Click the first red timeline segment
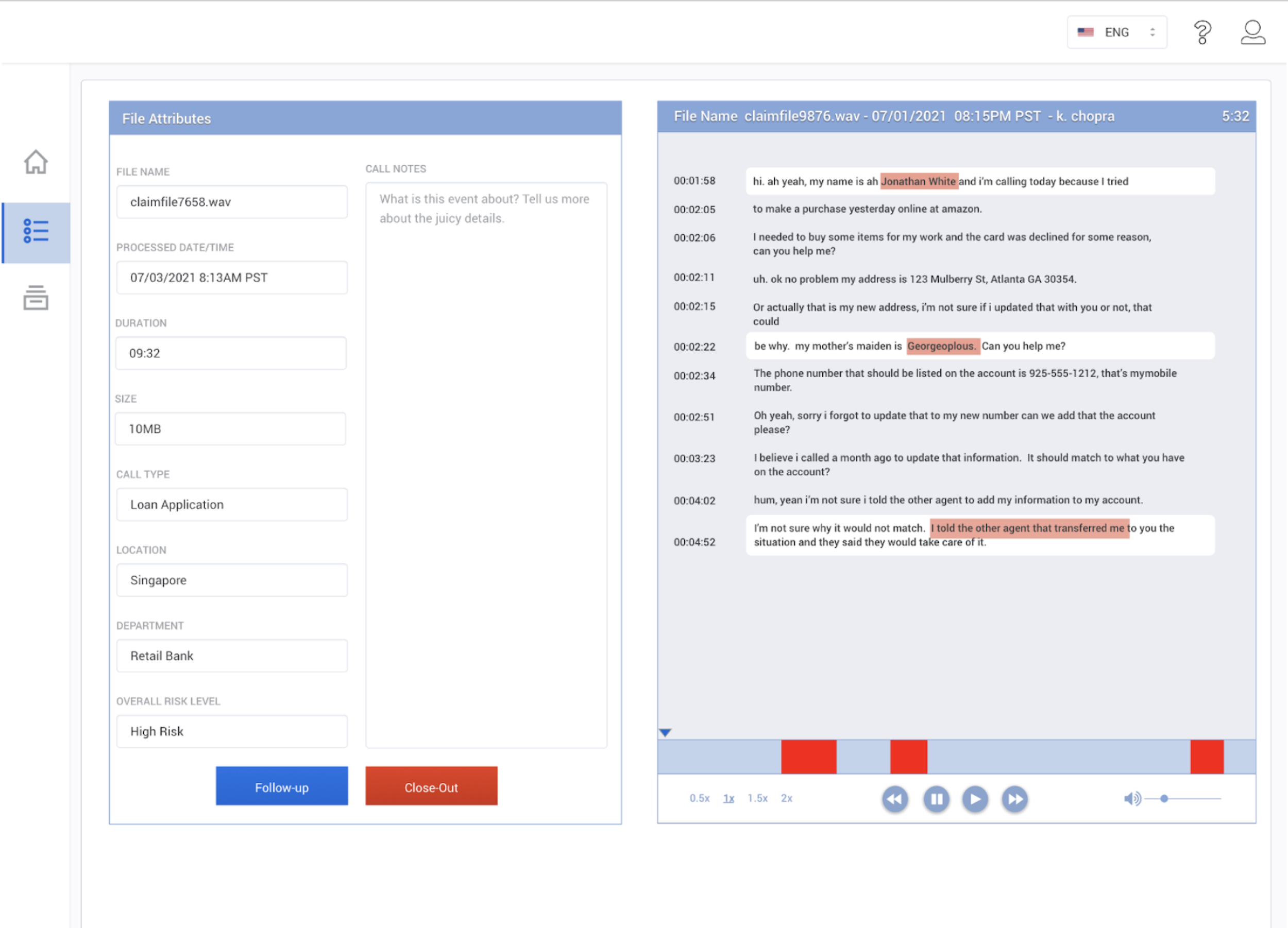Viewport: 1288px width, 928px height. pyautogui.click(x=809, y=757)
